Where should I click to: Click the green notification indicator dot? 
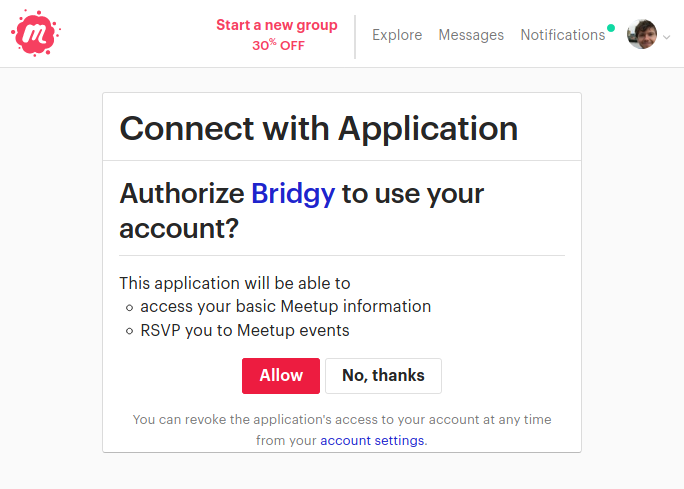[x=611, y=28]
